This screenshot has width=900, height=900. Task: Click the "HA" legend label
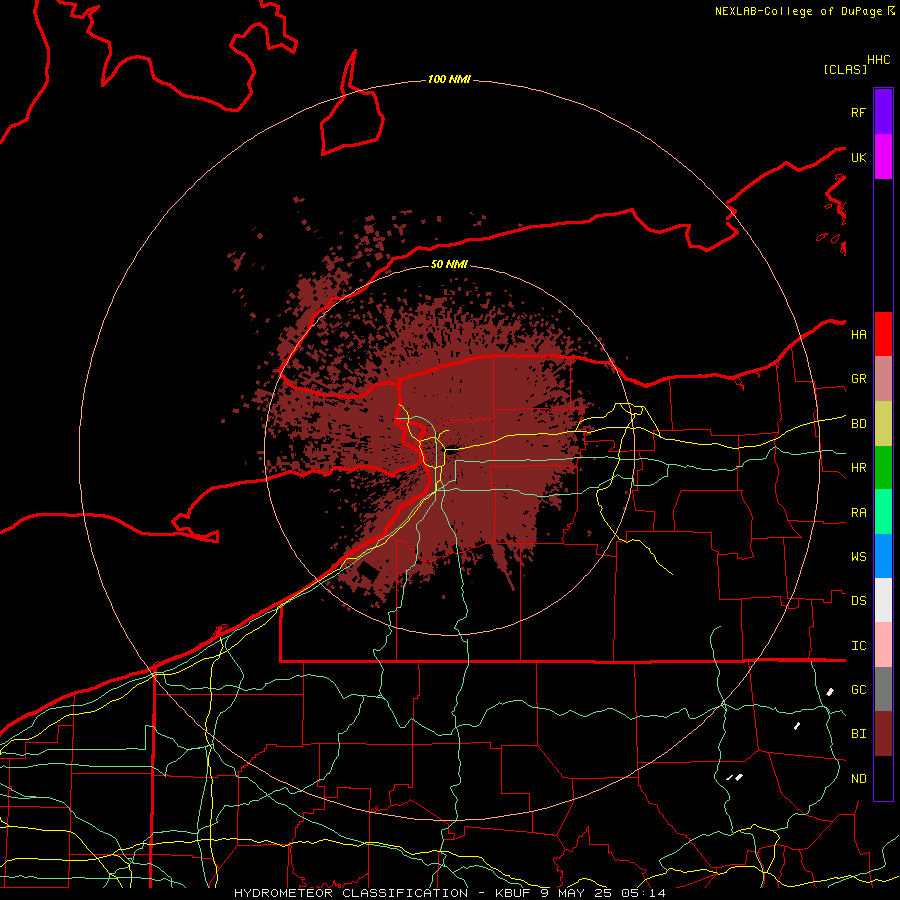(858, 334)
